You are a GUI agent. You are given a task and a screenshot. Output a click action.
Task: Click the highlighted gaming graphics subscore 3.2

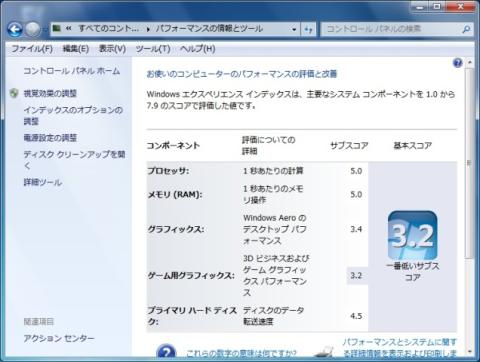pos(356,276)
